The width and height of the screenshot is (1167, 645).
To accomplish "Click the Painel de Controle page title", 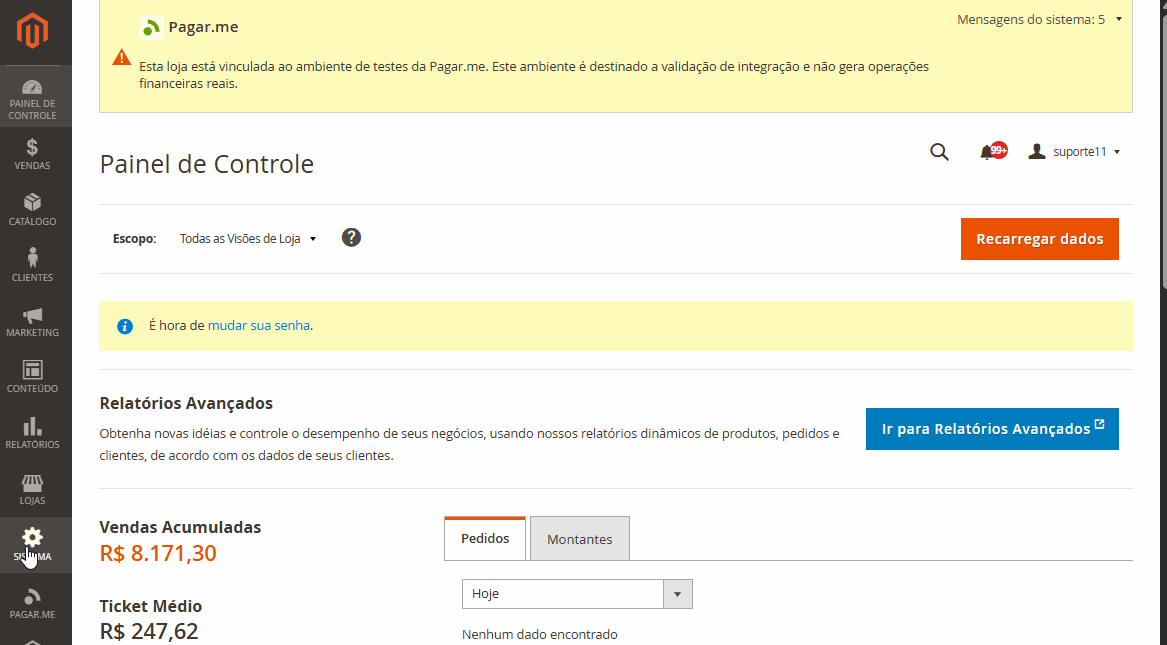I will (207, 164).
